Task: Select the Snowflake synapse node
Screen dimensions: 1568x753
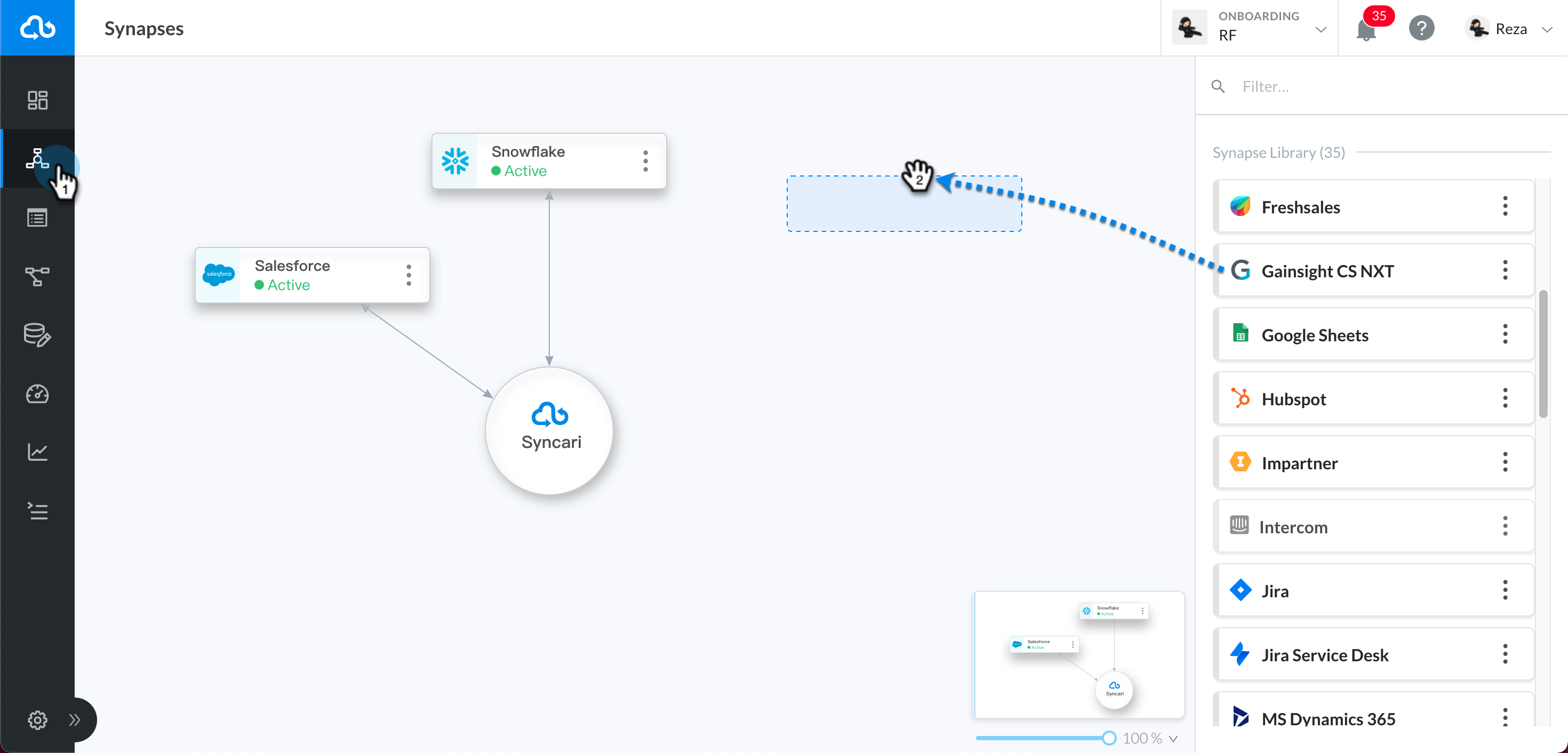Action: [x=549, y=161]
